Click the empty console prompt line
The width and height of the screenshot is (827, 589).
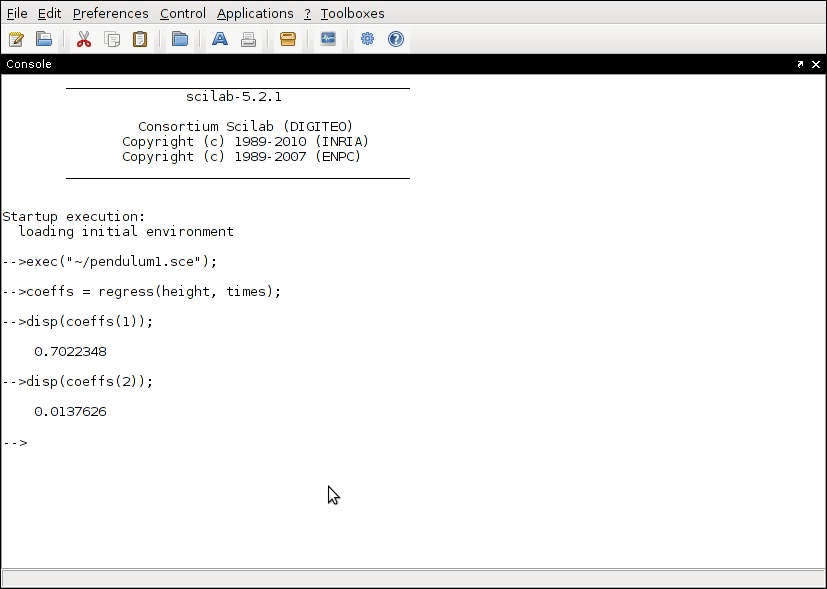pyautogui.click(x=200, y=442)
